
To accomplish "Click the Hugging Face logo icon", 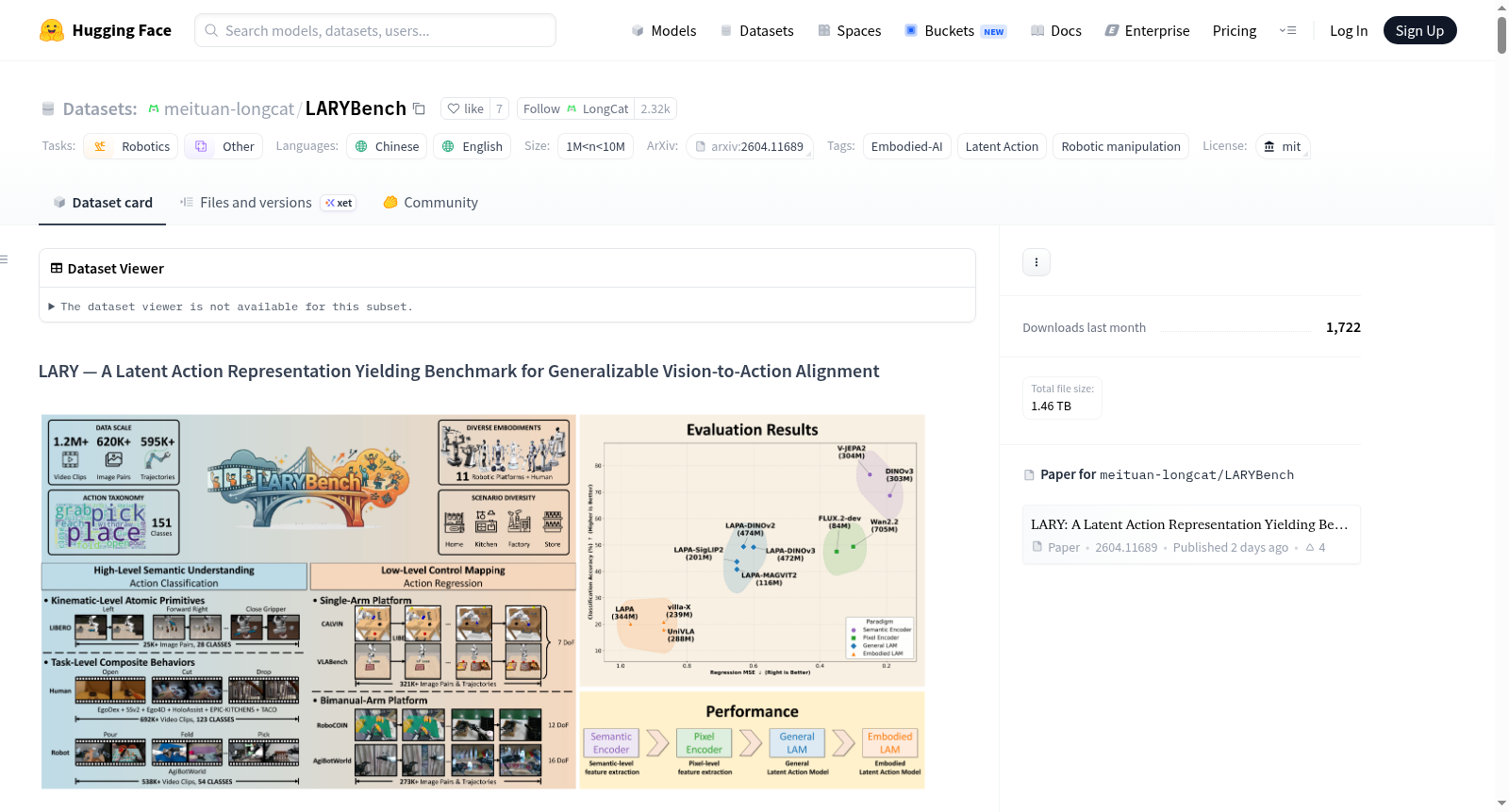I will [52, 30].
